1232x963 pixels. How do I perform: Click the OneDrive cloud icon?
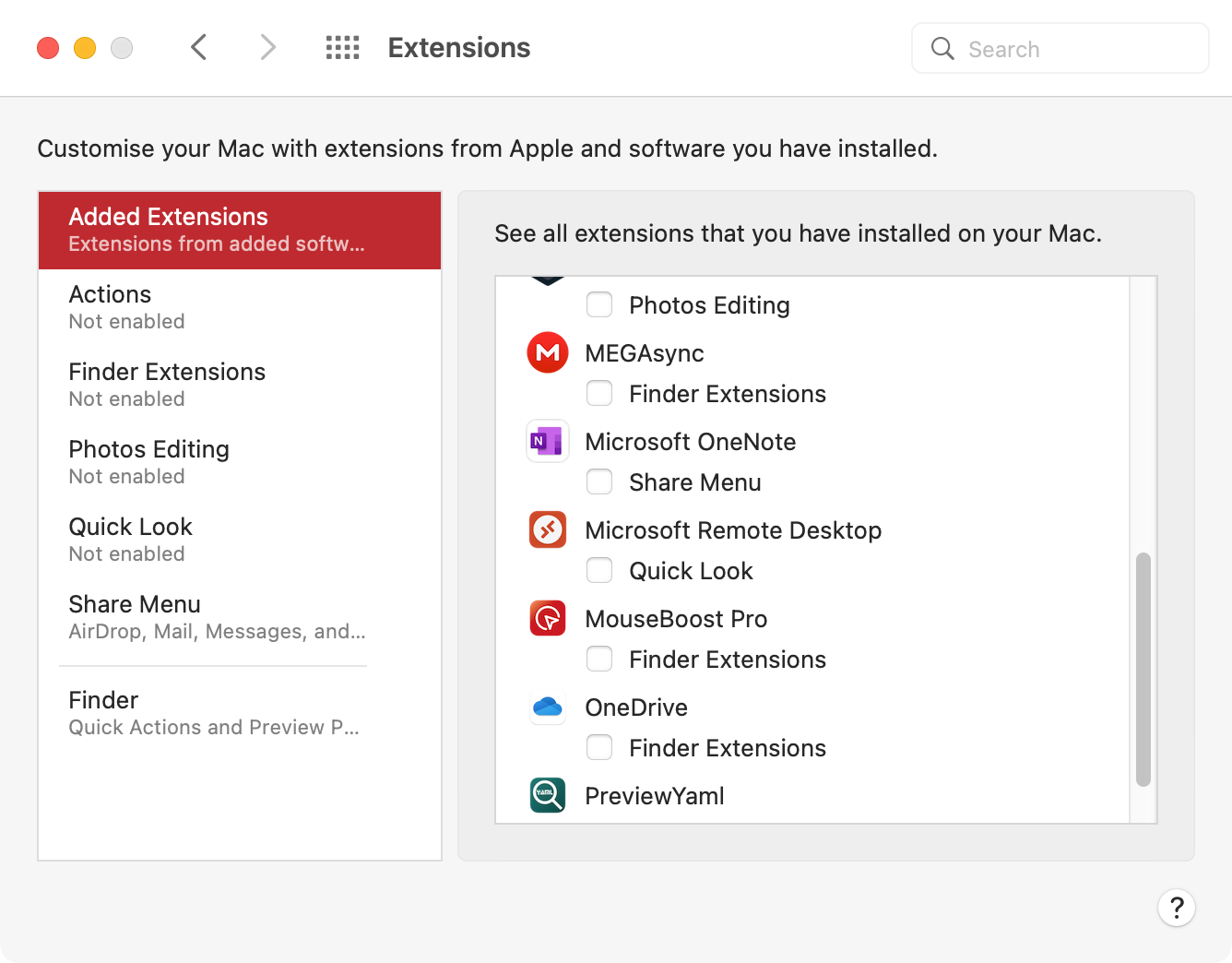click(x=547, y=707)
